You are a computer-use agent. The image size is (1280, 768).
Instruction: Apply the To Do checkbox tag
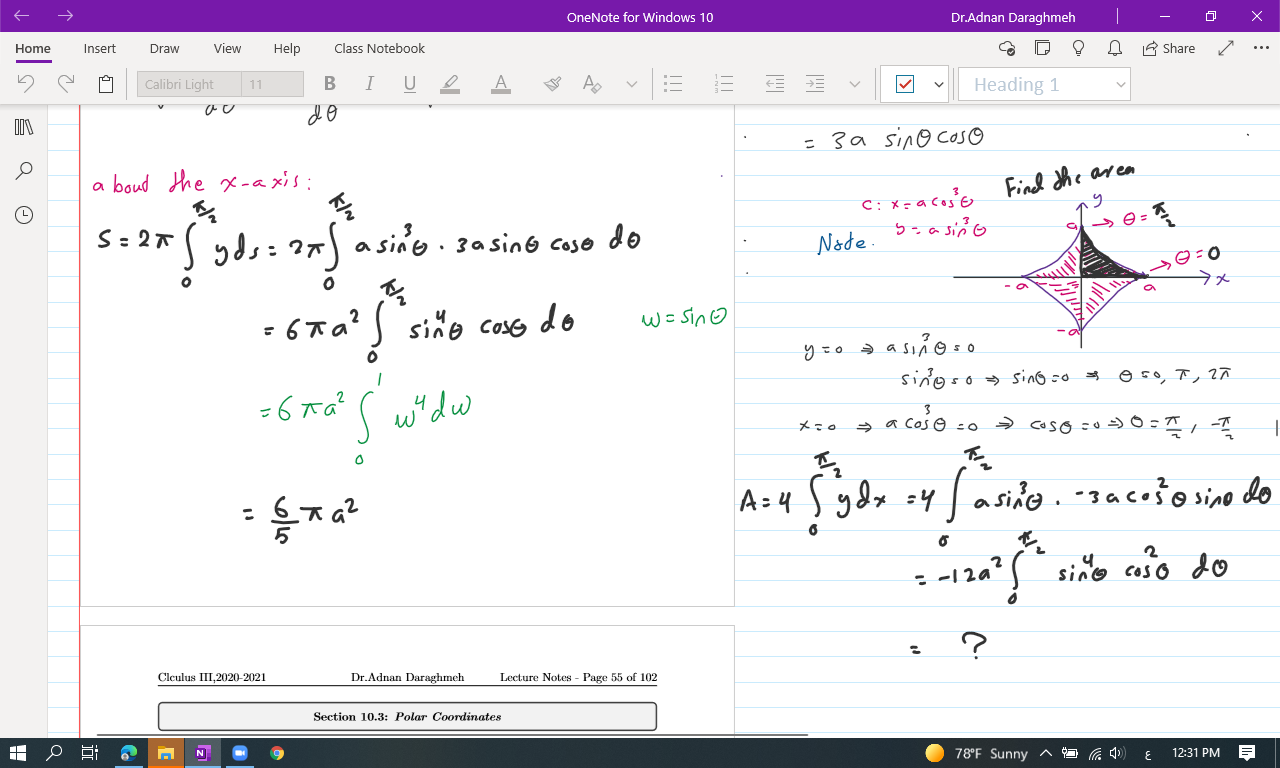coord(905,85)
